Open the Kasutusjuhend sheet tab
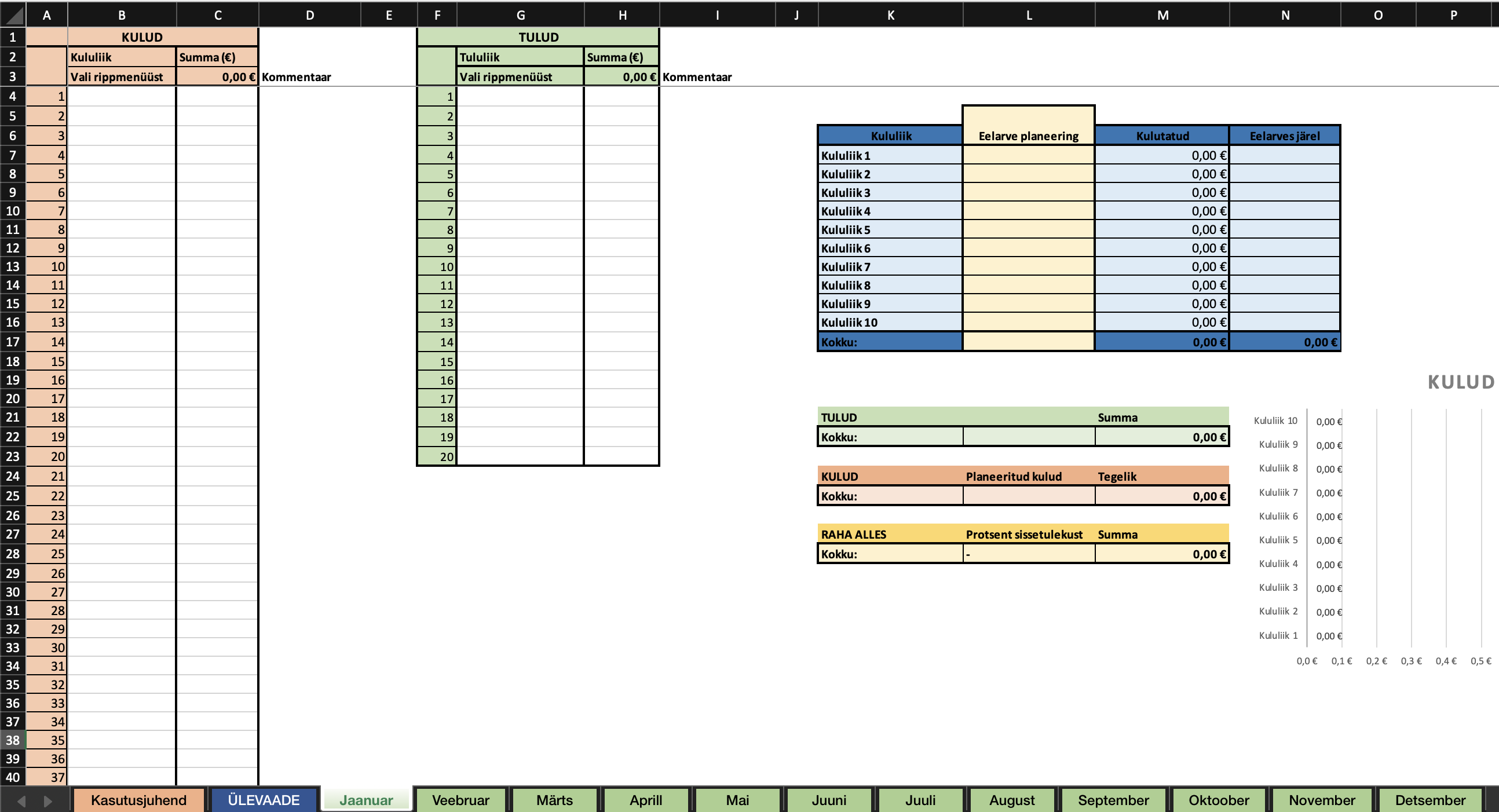Image resolution: width=1499 pixels, height=812 pixels. point(138,800)
